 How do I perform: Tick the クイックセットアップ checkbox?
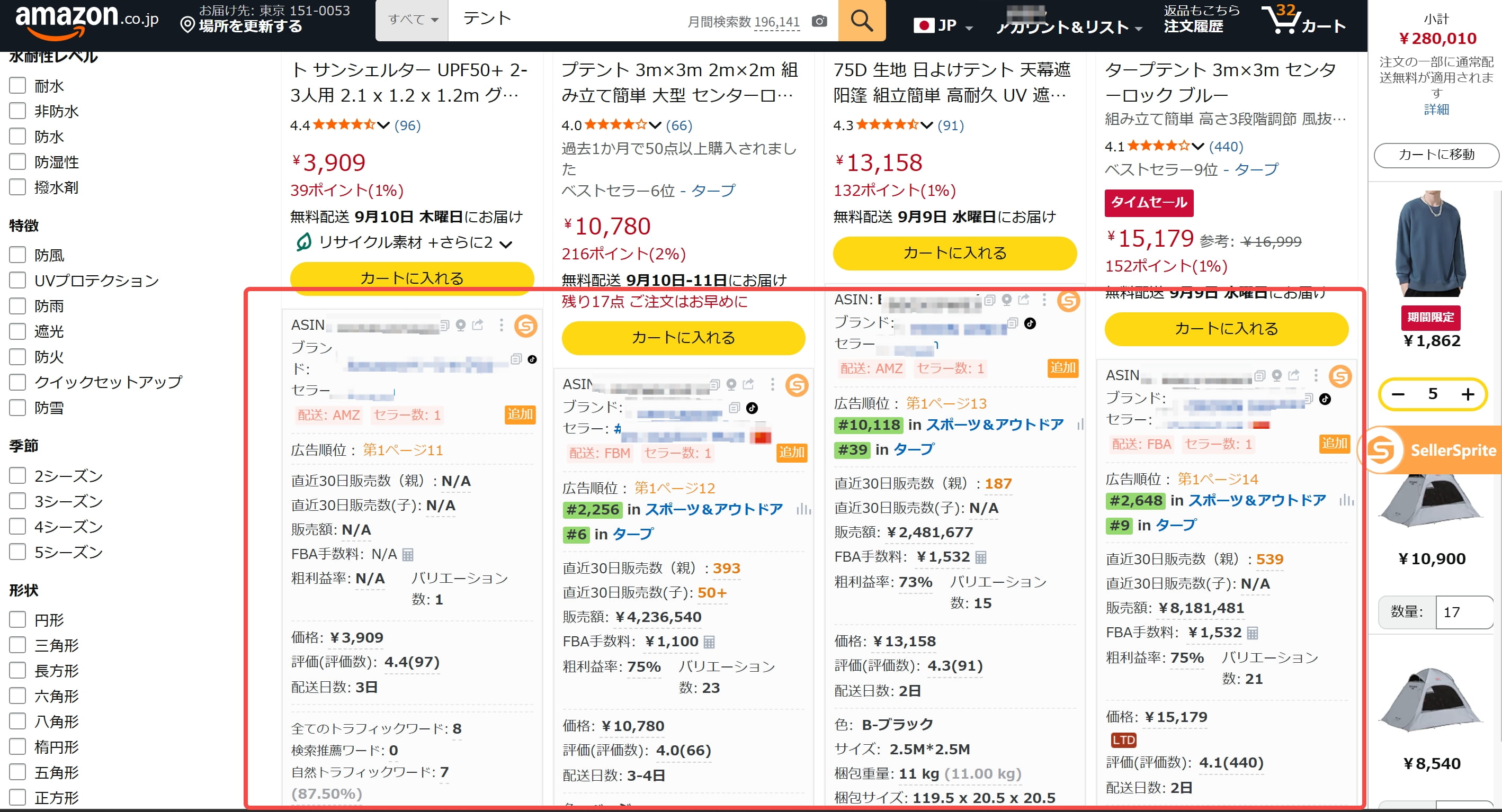[x=17, y=382]
